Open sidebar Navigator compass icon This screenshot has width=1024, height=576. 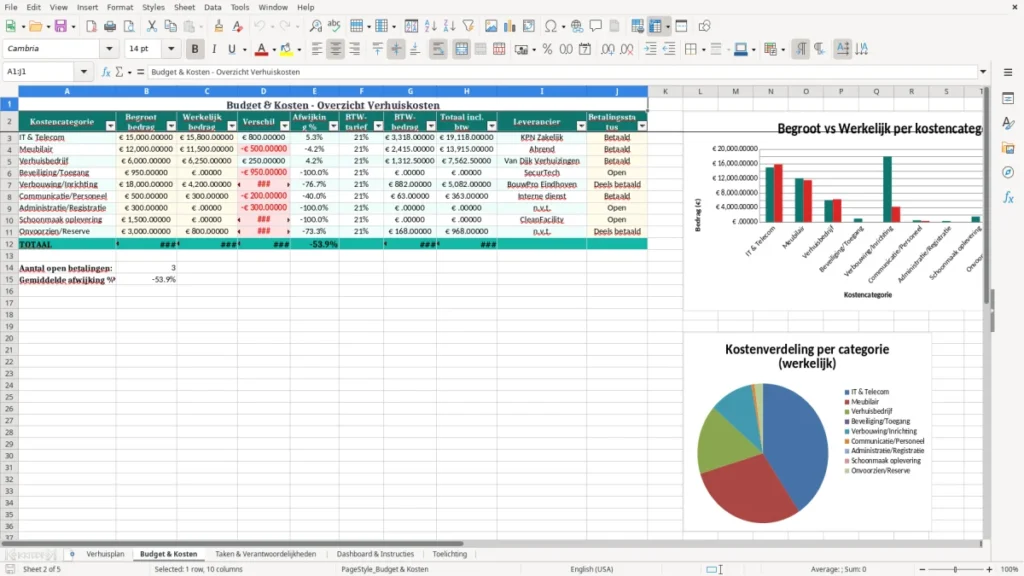[x=1008, y=172]
